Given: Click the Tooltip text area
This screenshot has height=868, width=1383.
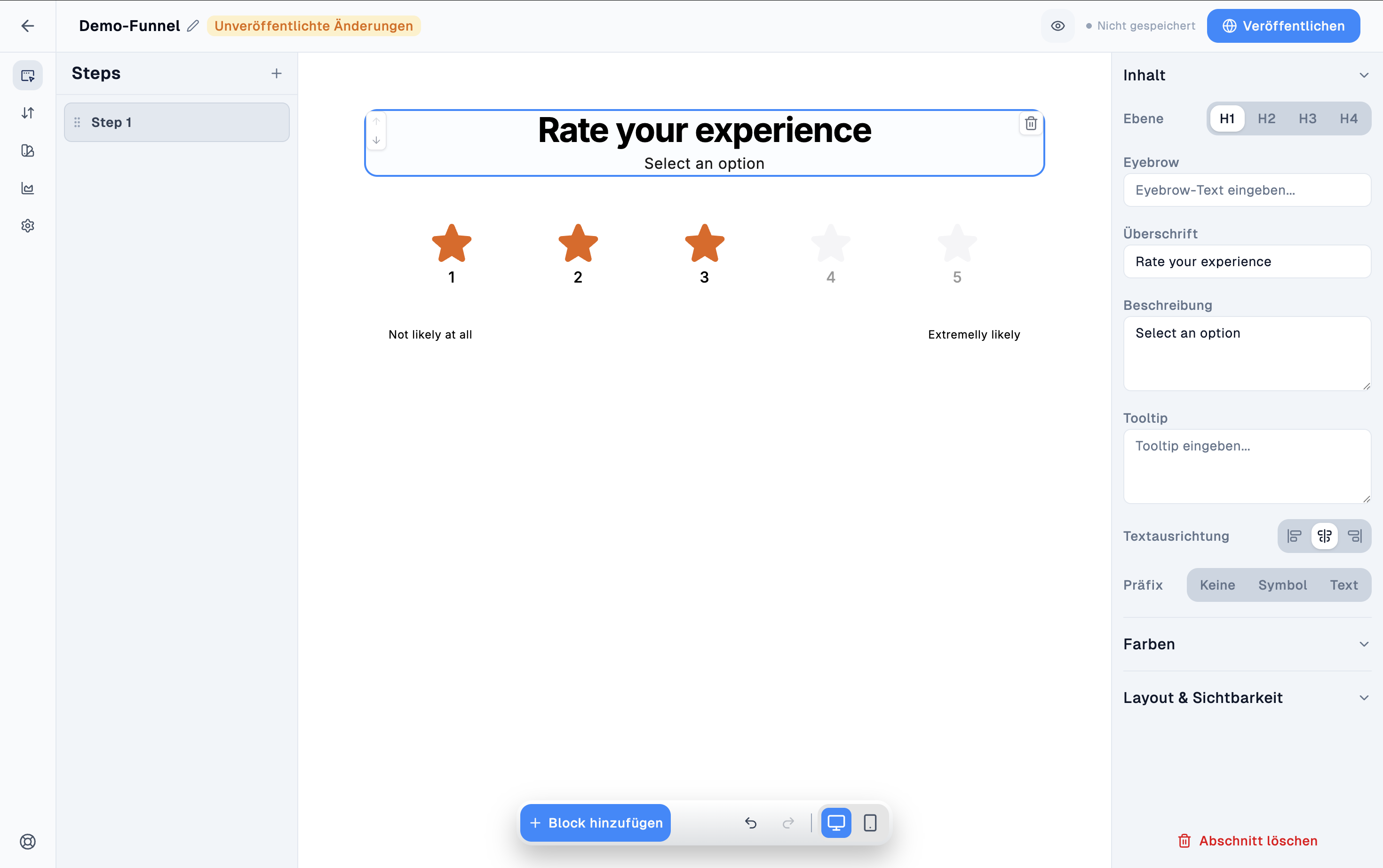Looking at the screenshot, I should [1247, 467].
